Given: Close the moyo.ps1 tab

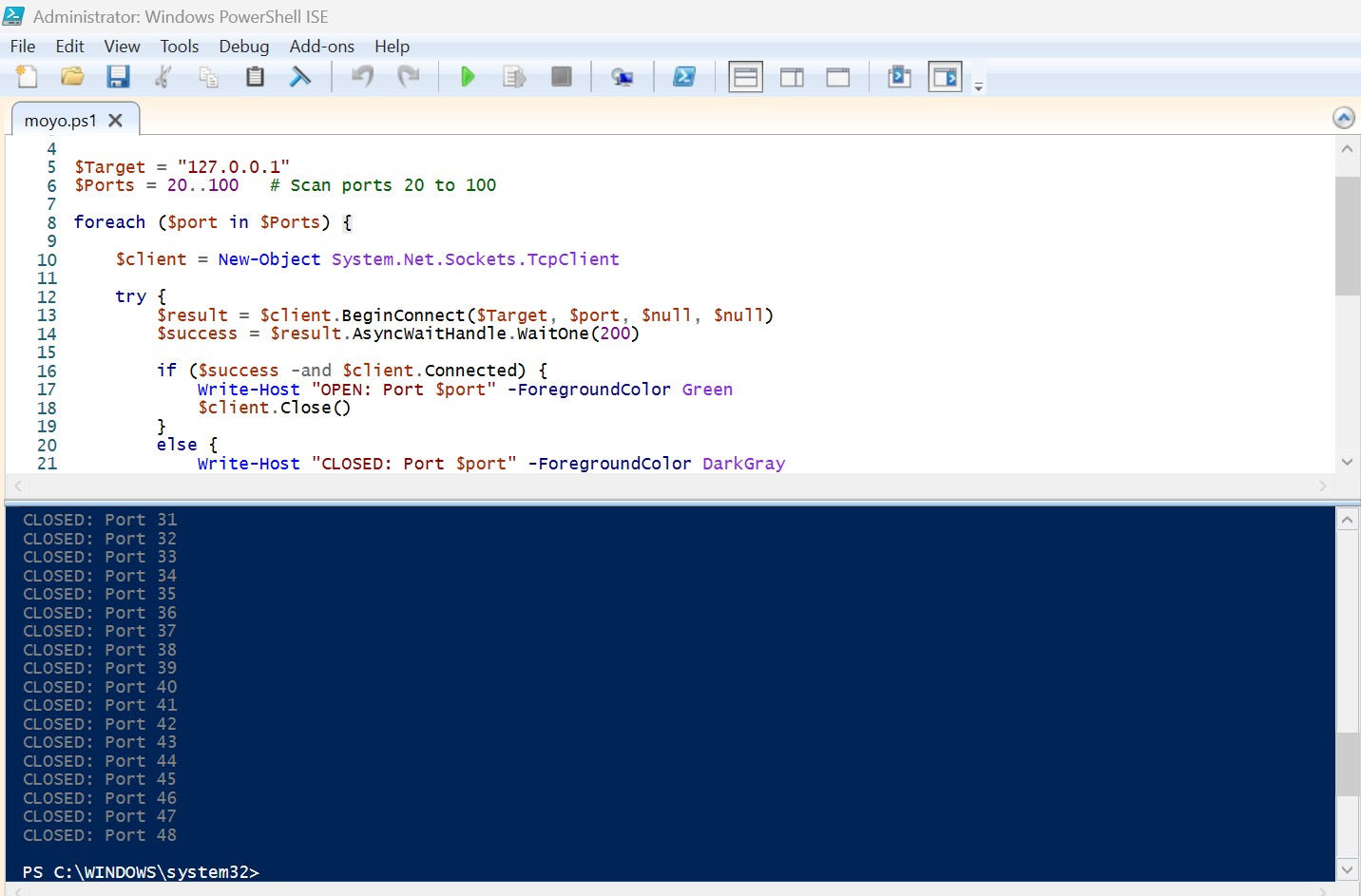Looking at the screenshot, I should tap(116, 121).
